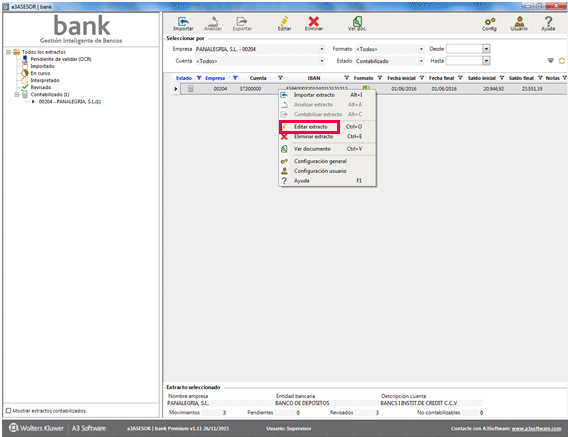Choose Ayuda in context menu
Viewport: 568px width, 437px height.
coord(327,181)
